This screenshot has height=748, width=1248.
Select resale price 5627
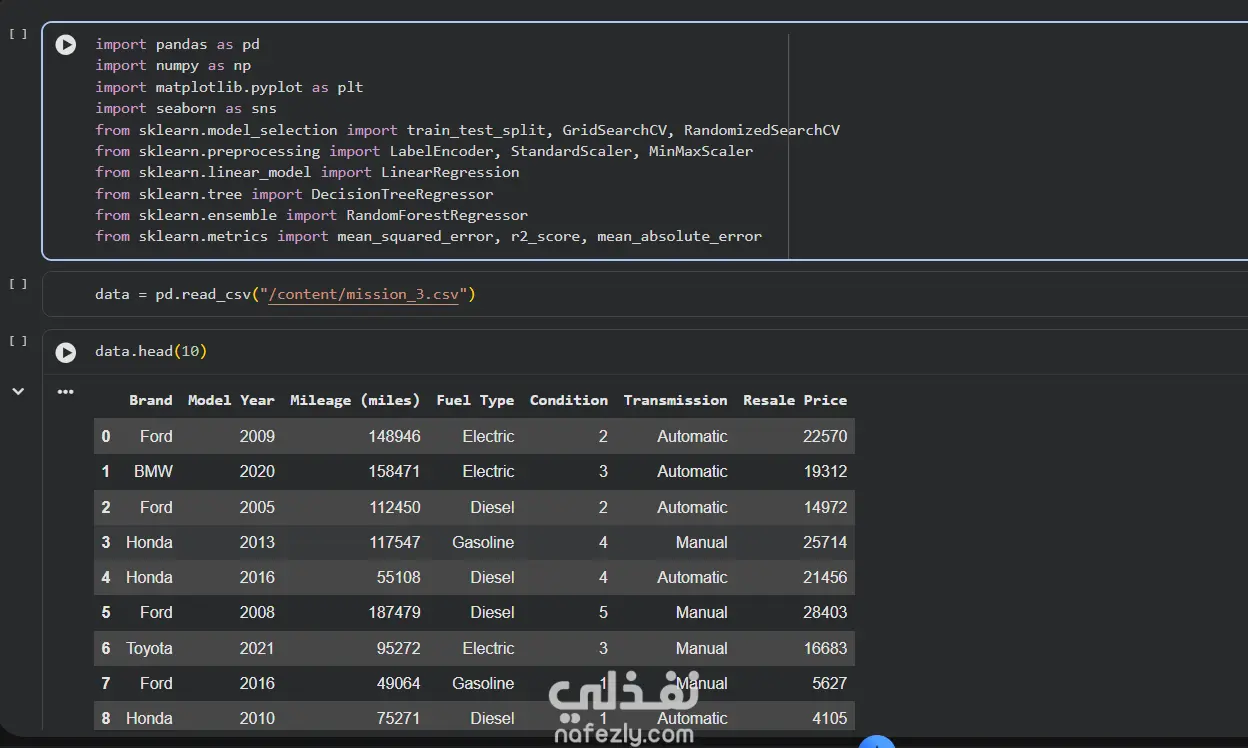tap(830, 683)
